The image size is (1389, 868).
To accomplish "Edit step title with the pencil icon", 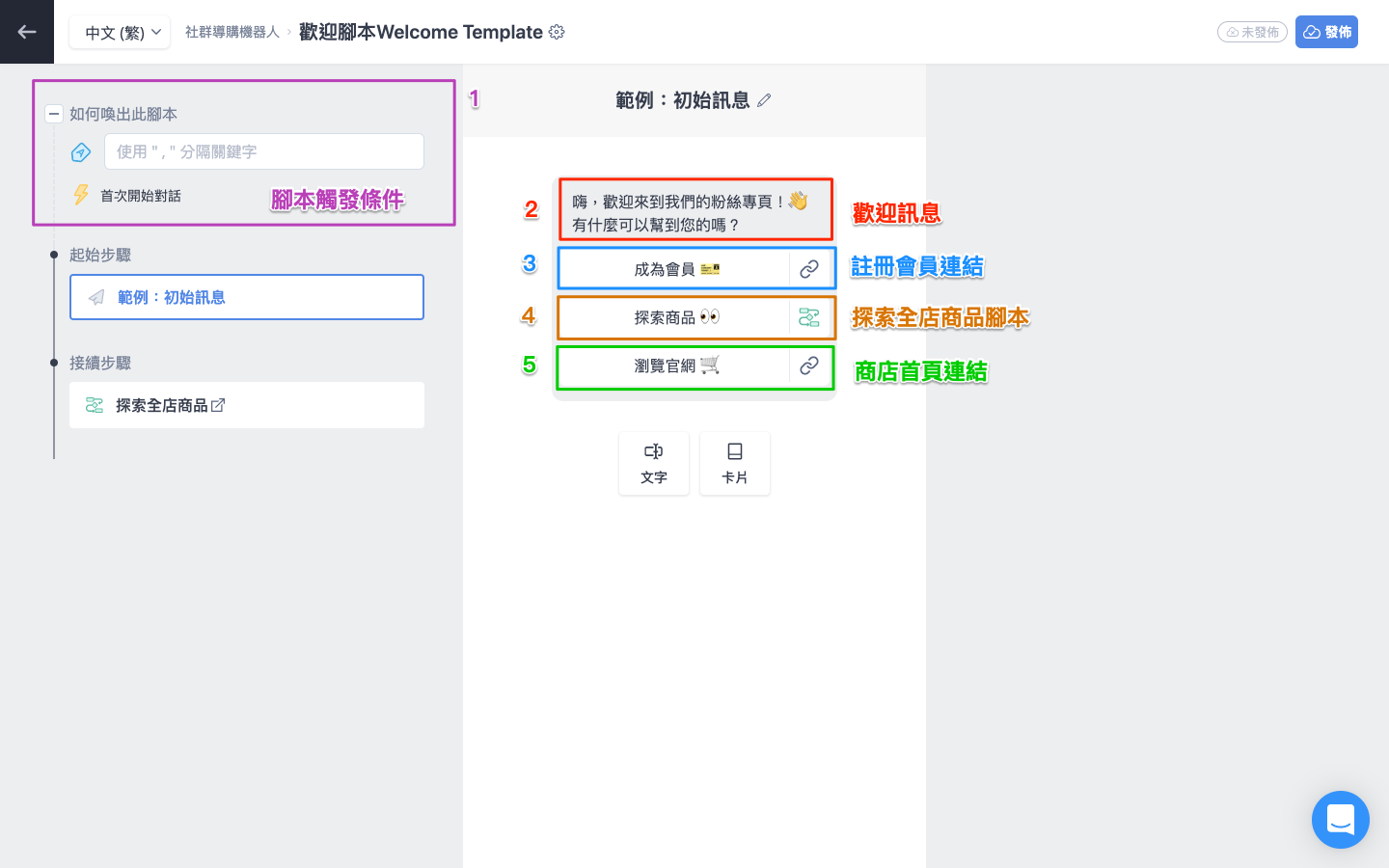I will tap(764, 100).
